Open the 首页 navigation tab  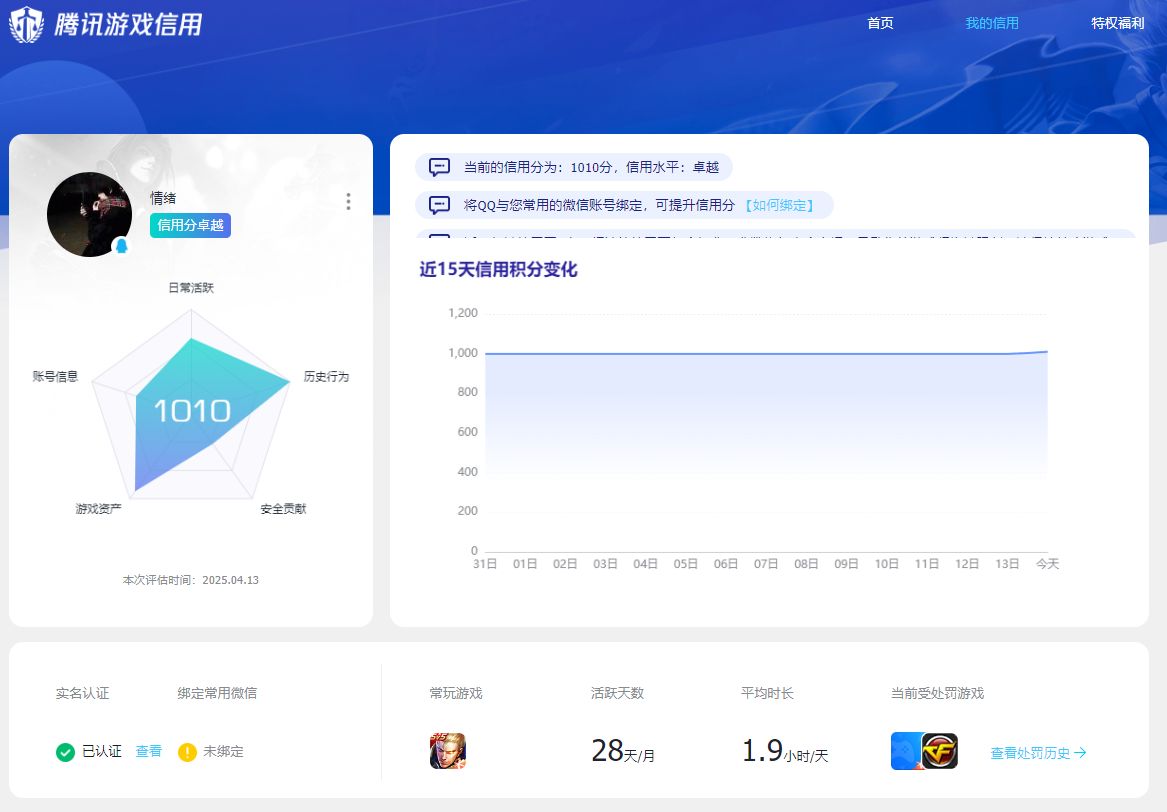pyautogui.click(x=880, y=23)
